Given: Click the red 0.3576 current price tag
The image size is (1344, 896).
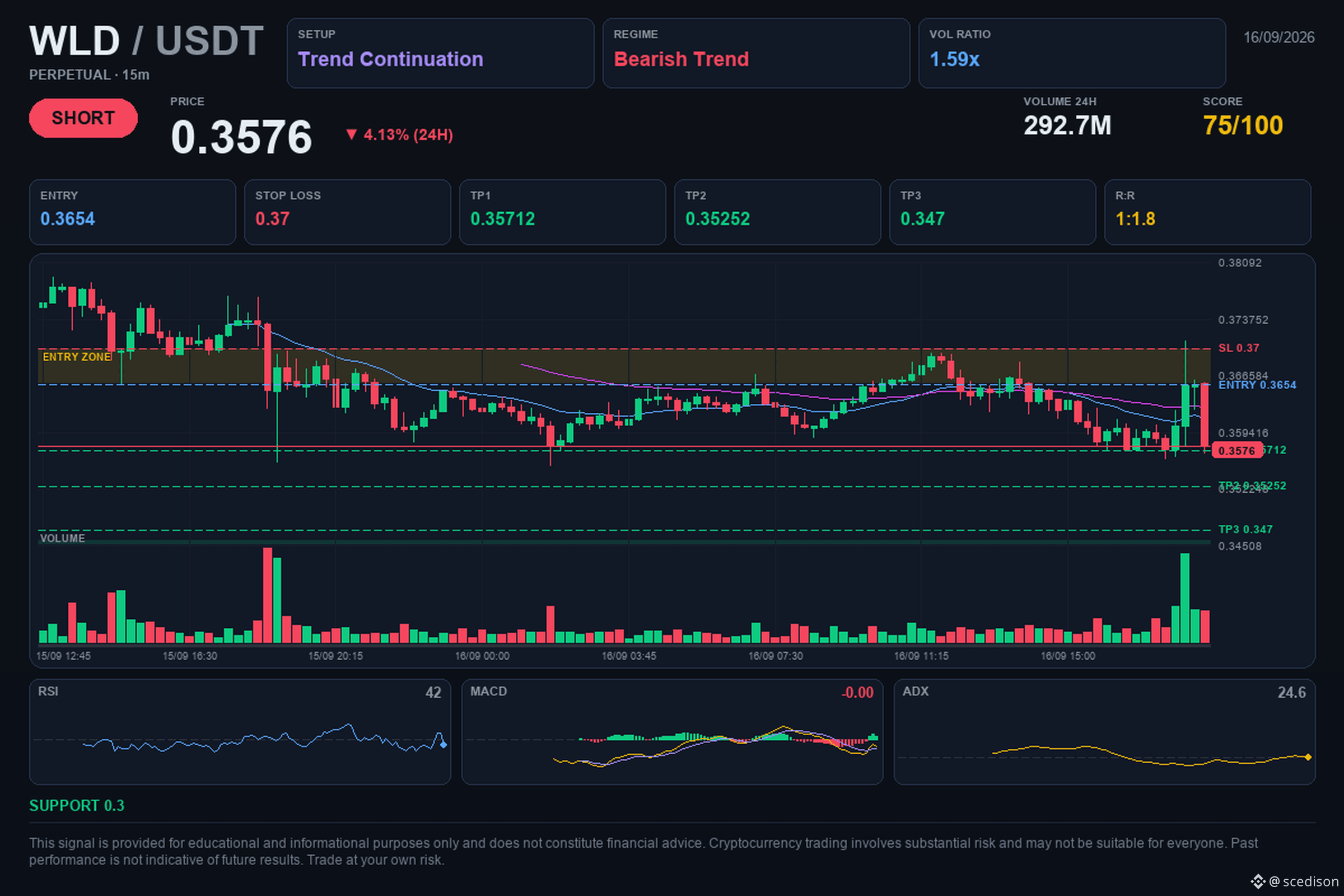Looking at the screenshot, I should [x=1236, y=450].
